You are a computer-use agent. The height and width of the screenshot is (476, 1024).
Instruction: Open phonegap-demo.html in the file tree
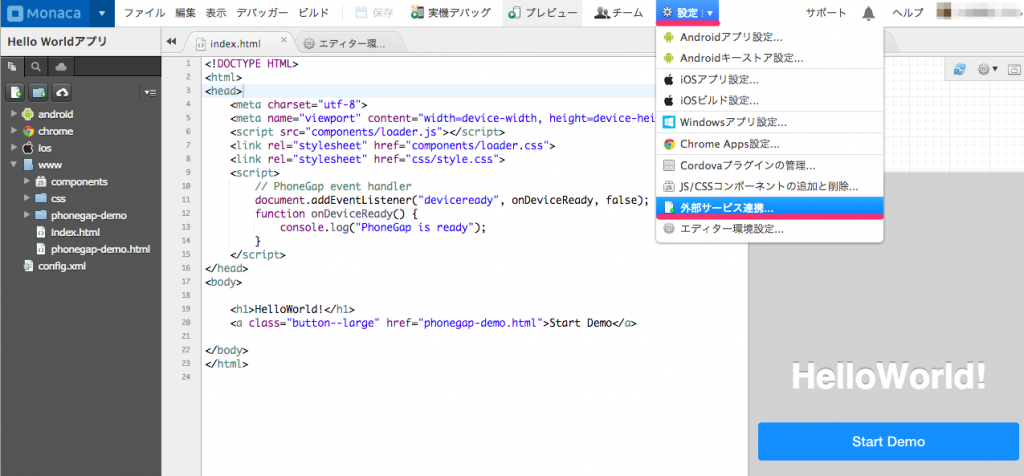[x=101, y=249]
